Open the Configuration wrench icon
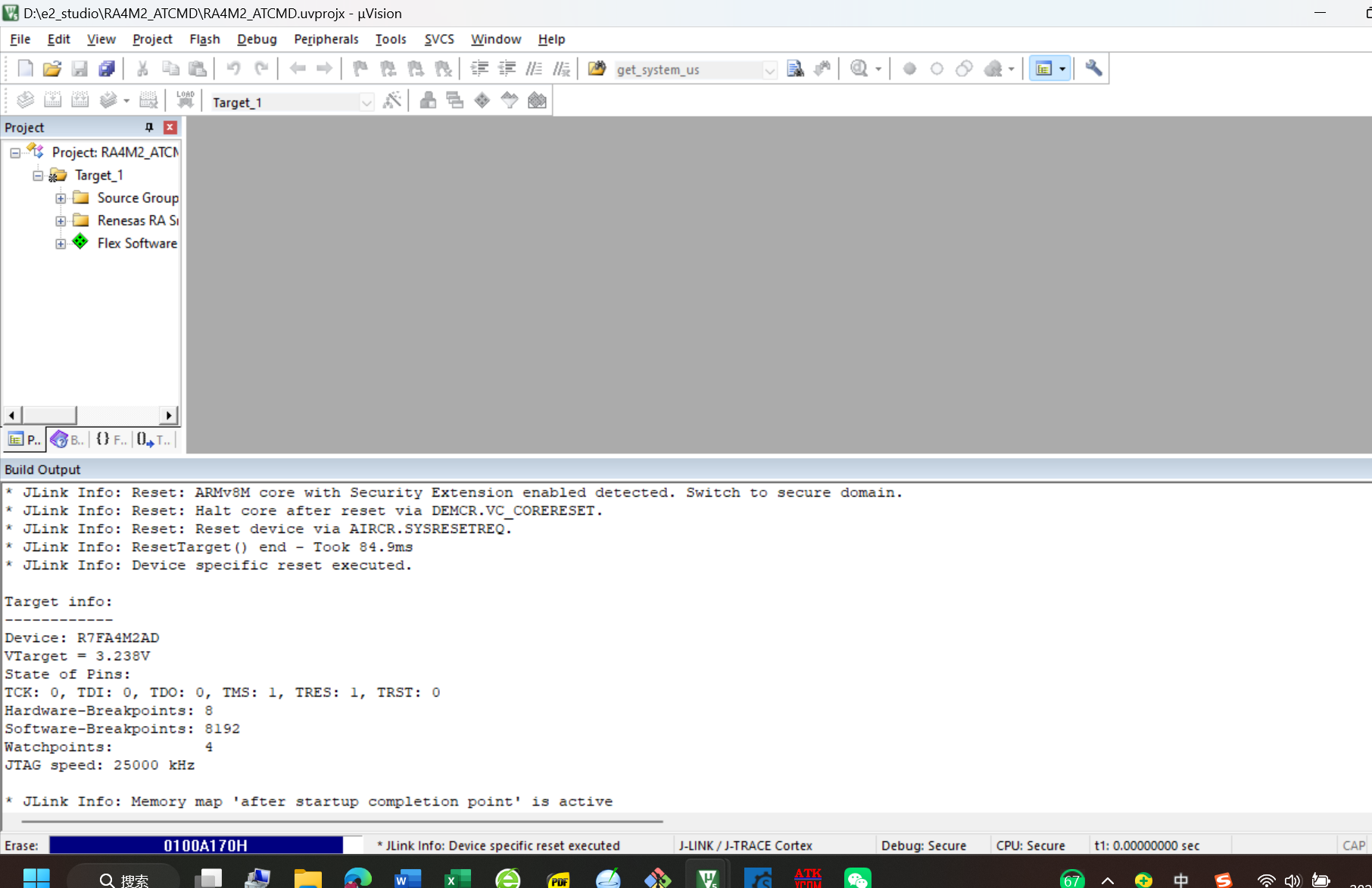This screenshot has width=1372, height=888. 1093,69
